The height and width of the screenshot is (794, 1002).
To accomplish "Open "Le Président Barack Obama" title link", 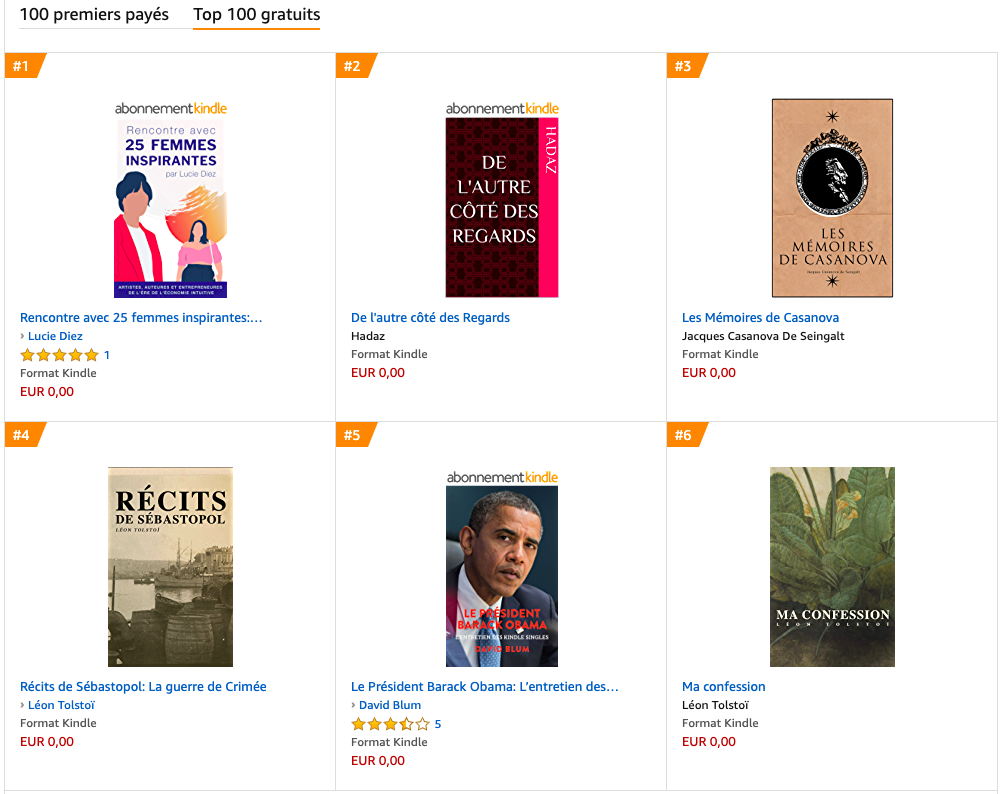I will click(x=484, y=686).
